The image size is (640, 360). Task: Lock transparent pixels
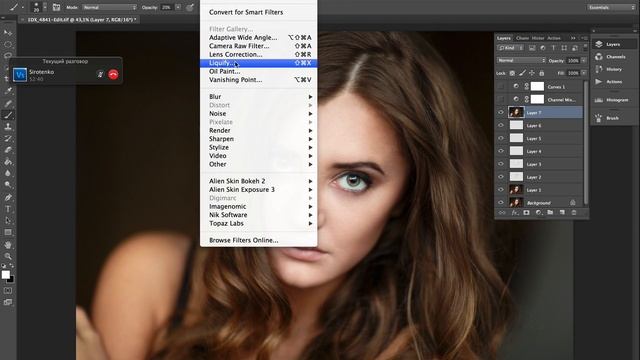pyautogui.click(x=512, y=73)
